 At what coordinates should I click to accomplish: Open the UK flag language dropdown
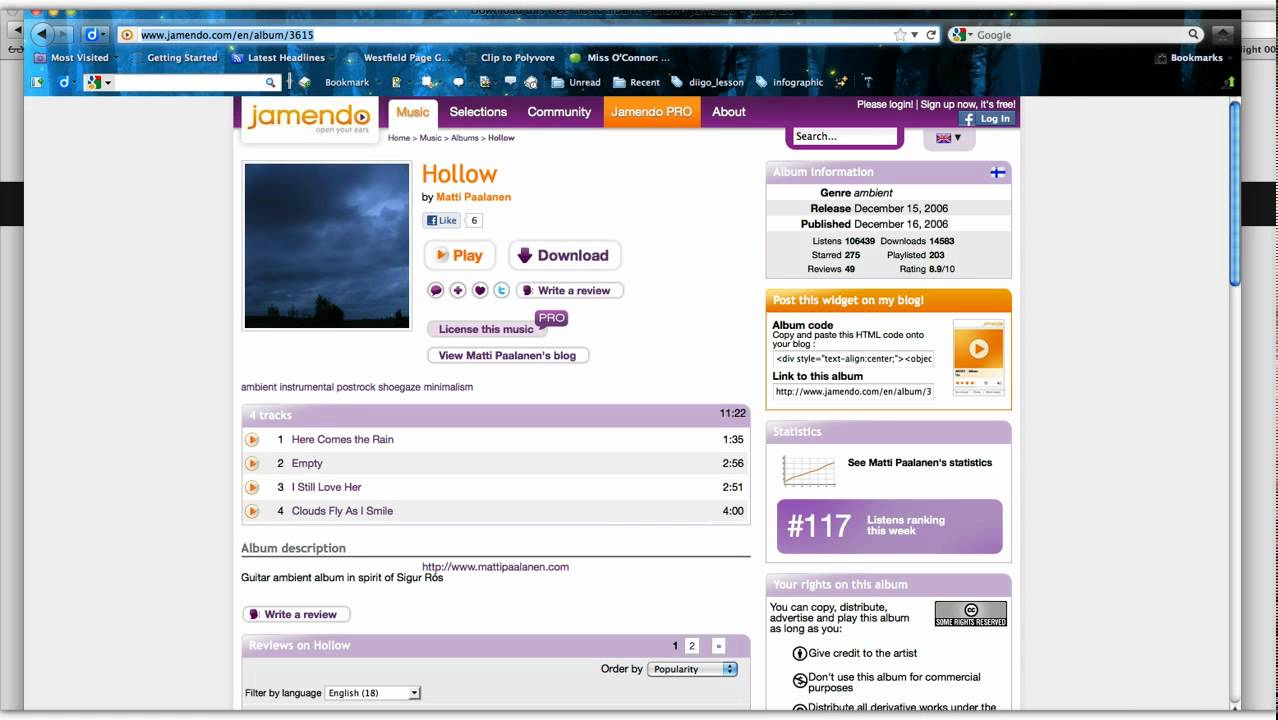(x=948, y=138)
